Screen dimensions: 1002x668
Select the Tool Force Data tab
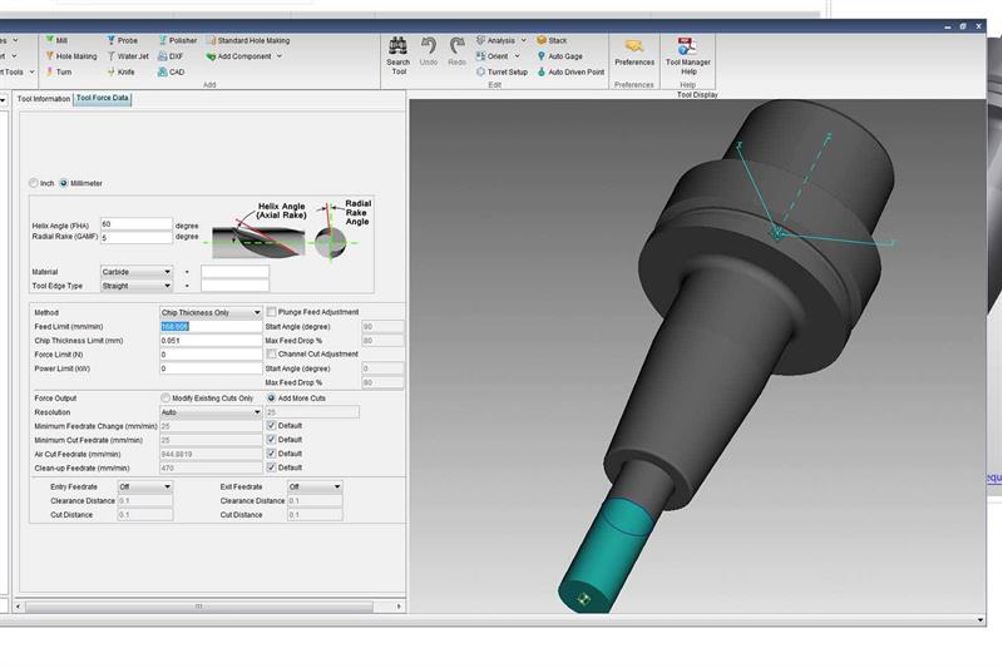click(x=102, y=98)
